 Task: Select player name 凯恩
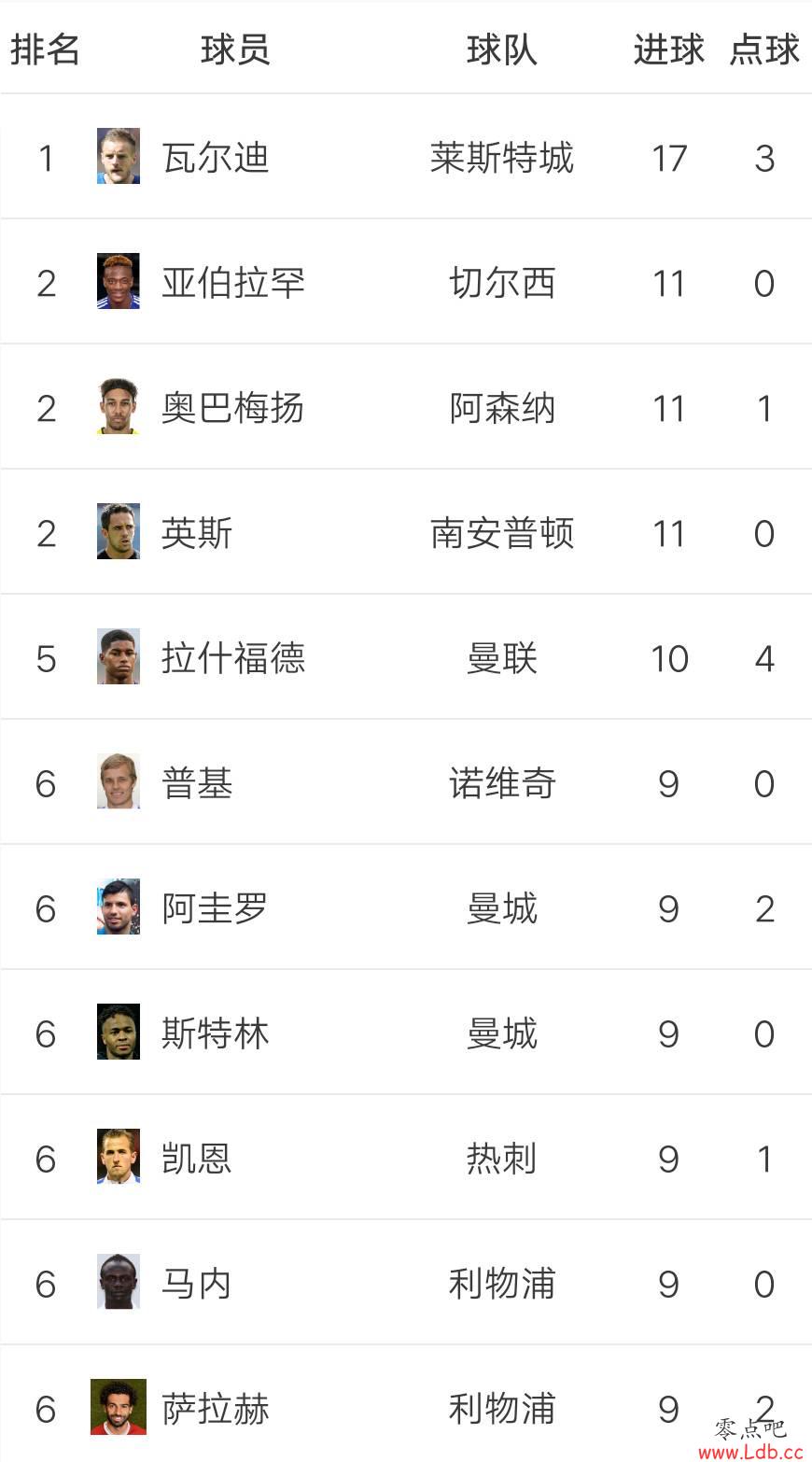(197, 1159)
